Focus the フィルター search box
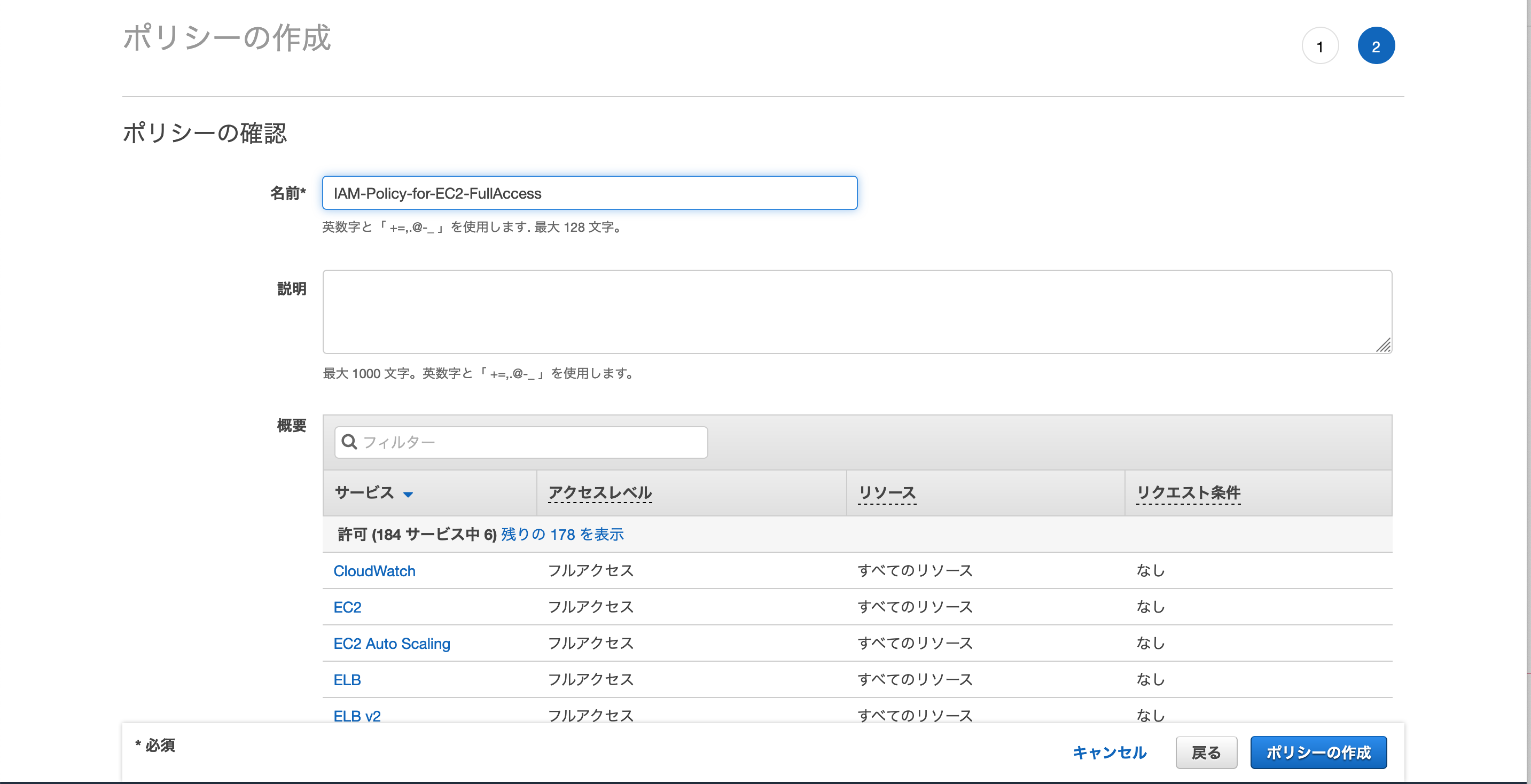This screenshot has height=784, width=1531. coord(529,442)
